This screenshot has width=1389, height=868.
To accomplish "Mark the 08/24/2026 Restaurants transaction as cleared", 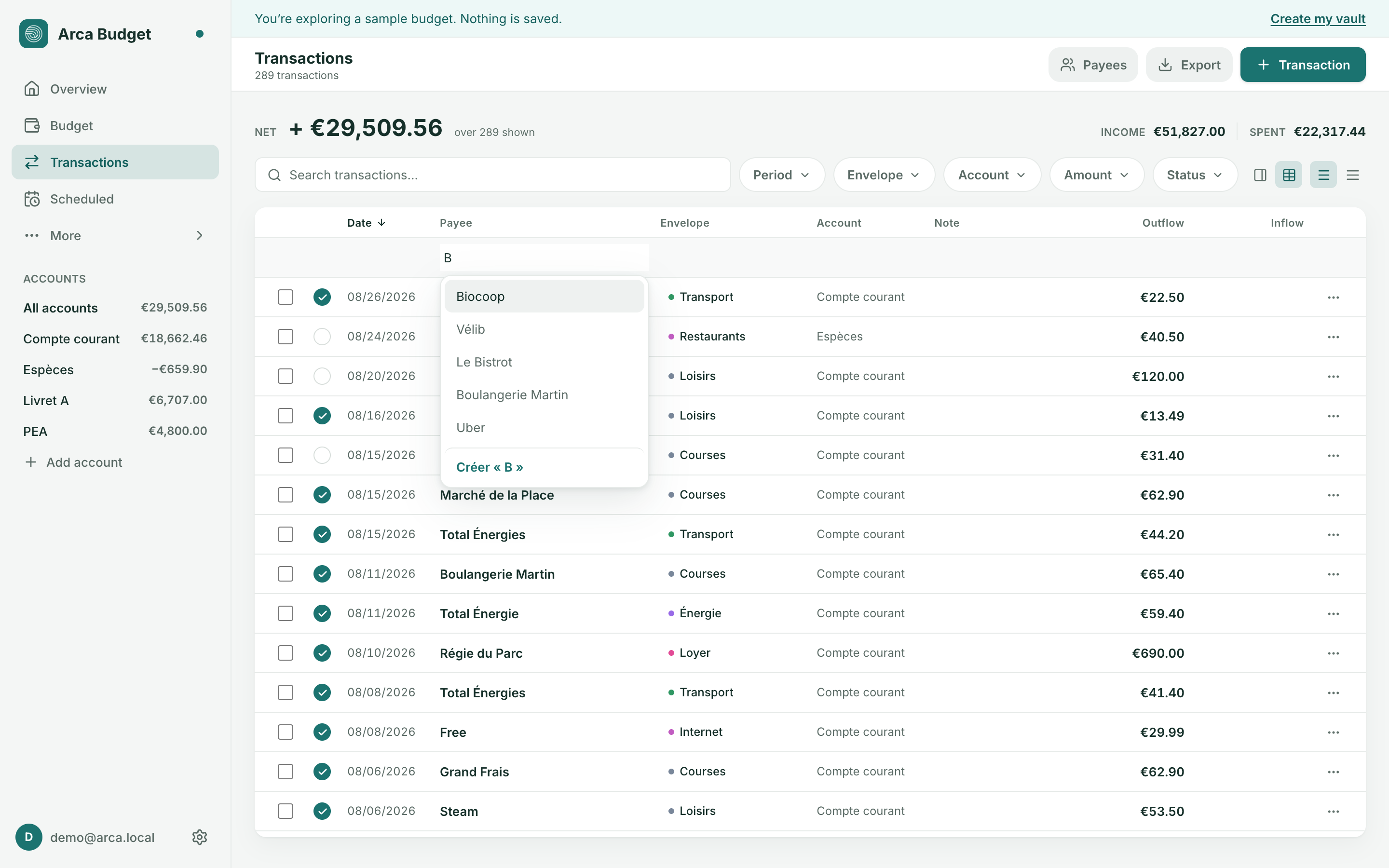I will (322, 337).
